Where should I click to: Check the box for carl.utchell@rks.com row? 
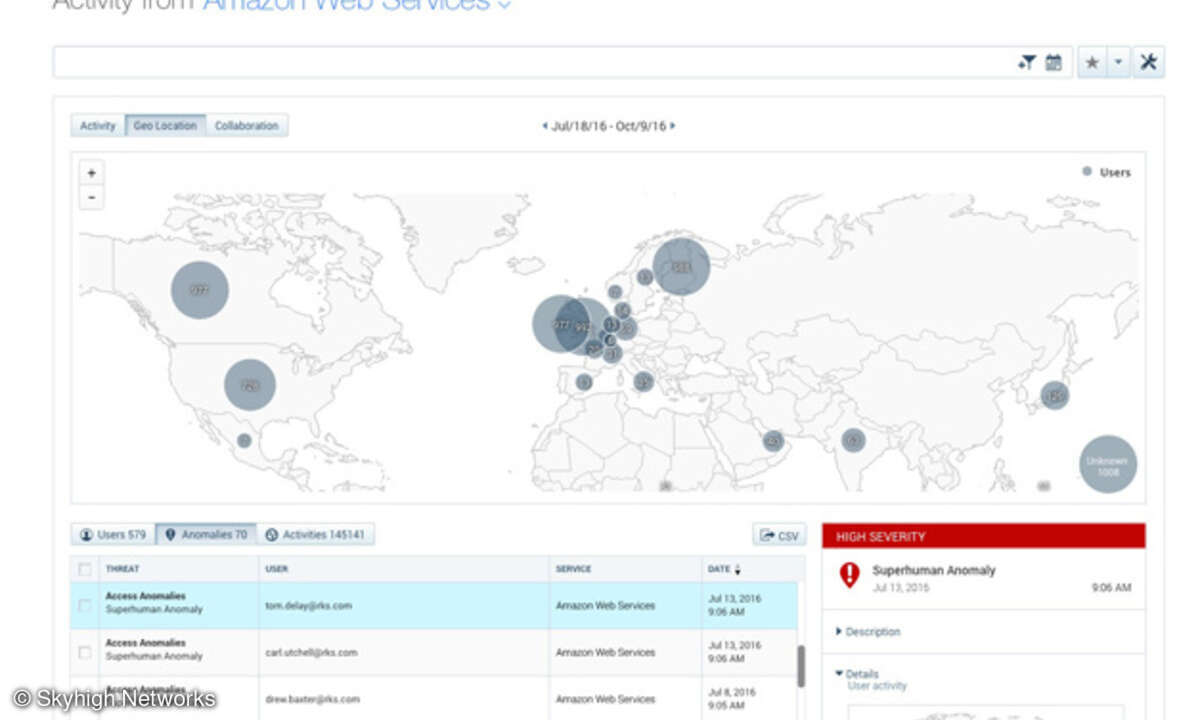coord(85,652)
